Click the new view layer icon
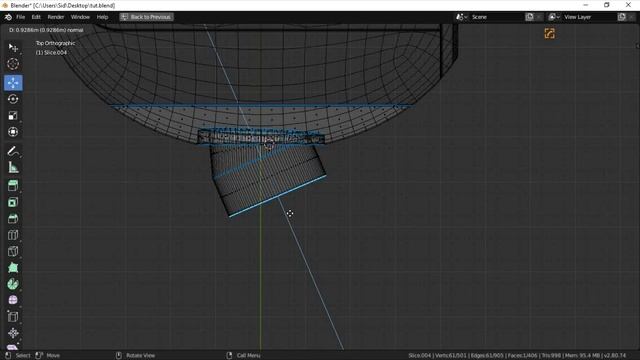Image resolution: width=640 pixels, height=360 pixels. pos(622,17)
